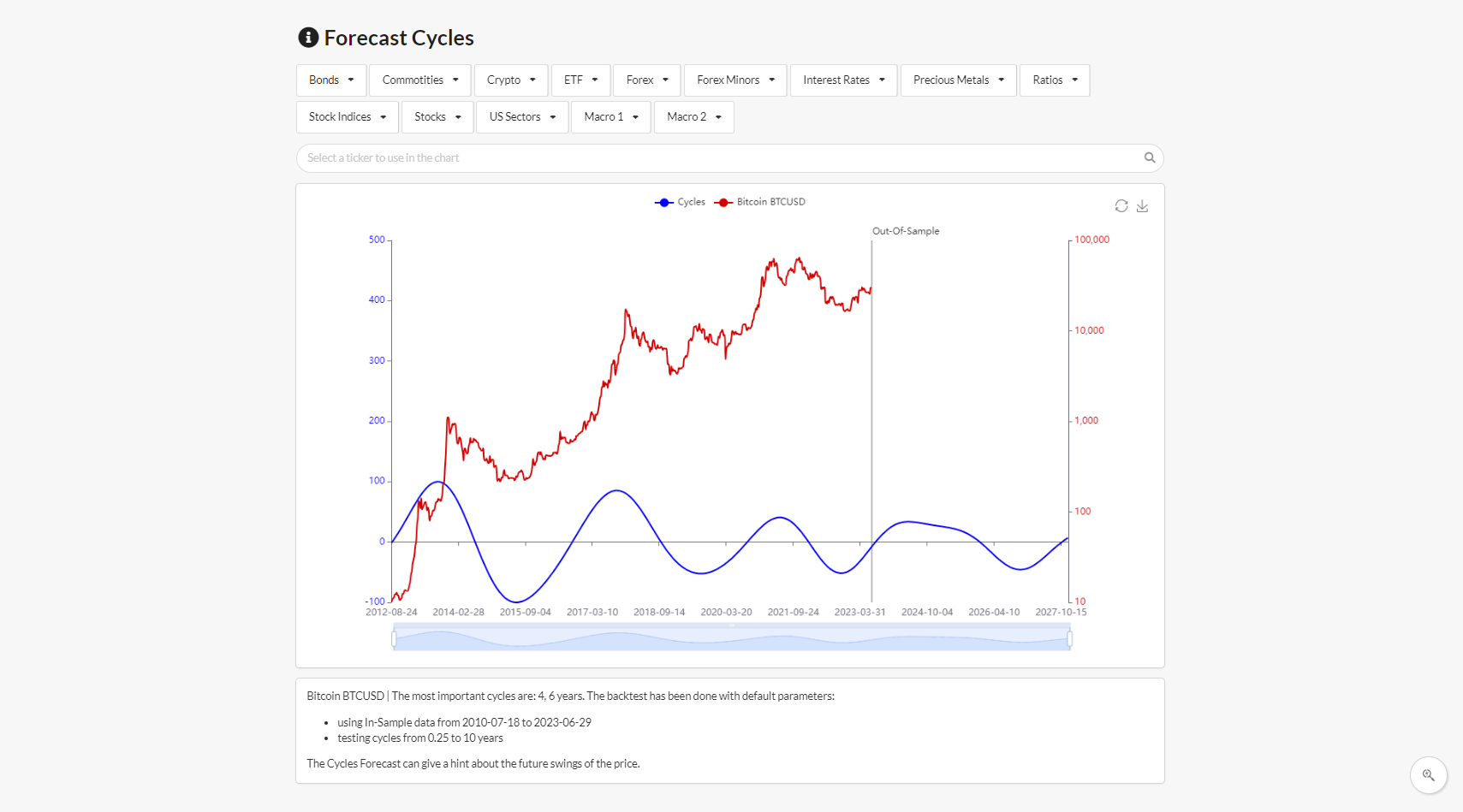Click the blue Cycles legend marker
This screenshot has width=1463, height=812.
(x=663, y=202)
